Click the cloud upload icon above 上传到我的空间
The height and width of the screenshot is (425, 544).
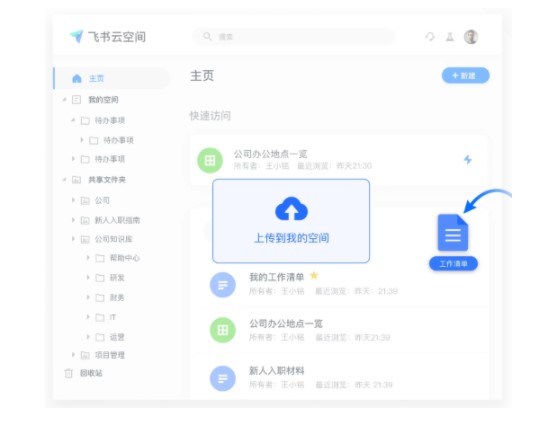click(291, 209)
